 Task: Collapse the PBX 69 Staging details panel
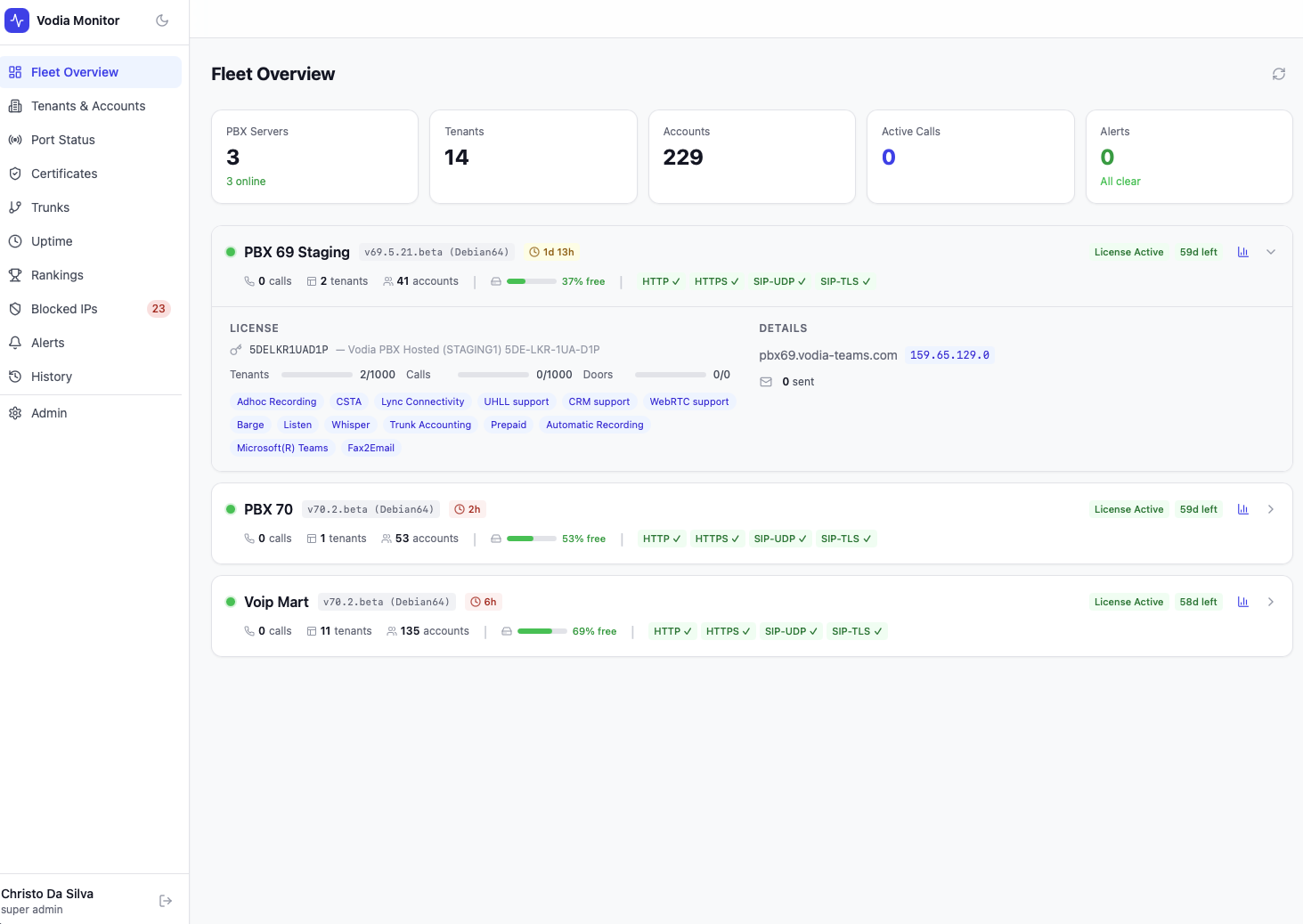click(1271, 252)
